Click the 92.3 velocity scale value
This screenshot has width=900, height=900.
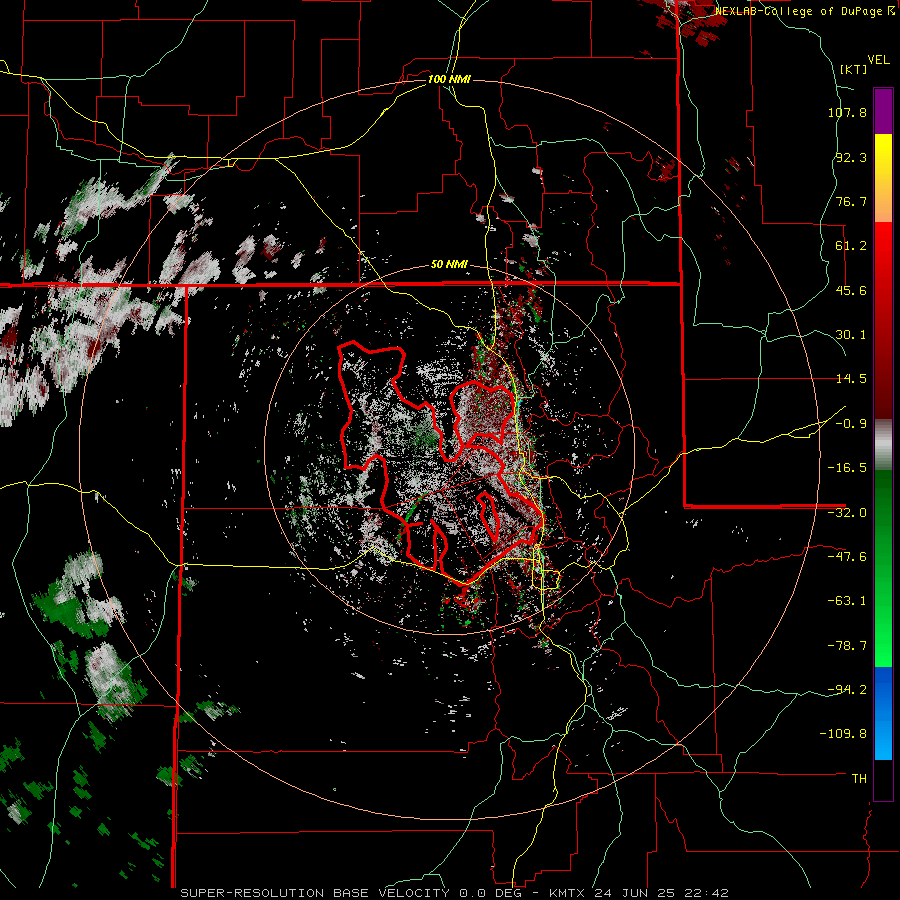pyautogui.click(x=851, y=157)
